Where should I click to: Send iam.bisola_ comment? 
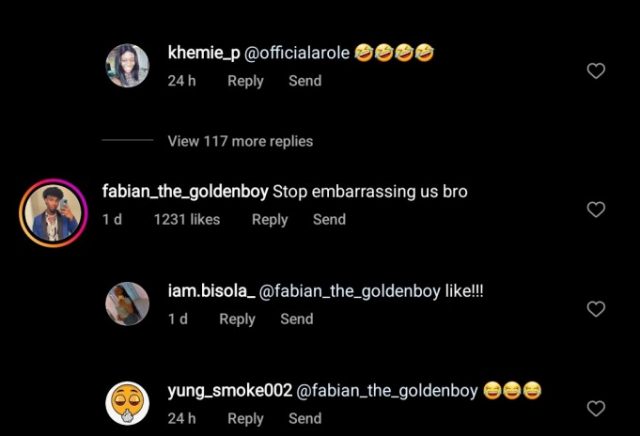pos(297,319)
